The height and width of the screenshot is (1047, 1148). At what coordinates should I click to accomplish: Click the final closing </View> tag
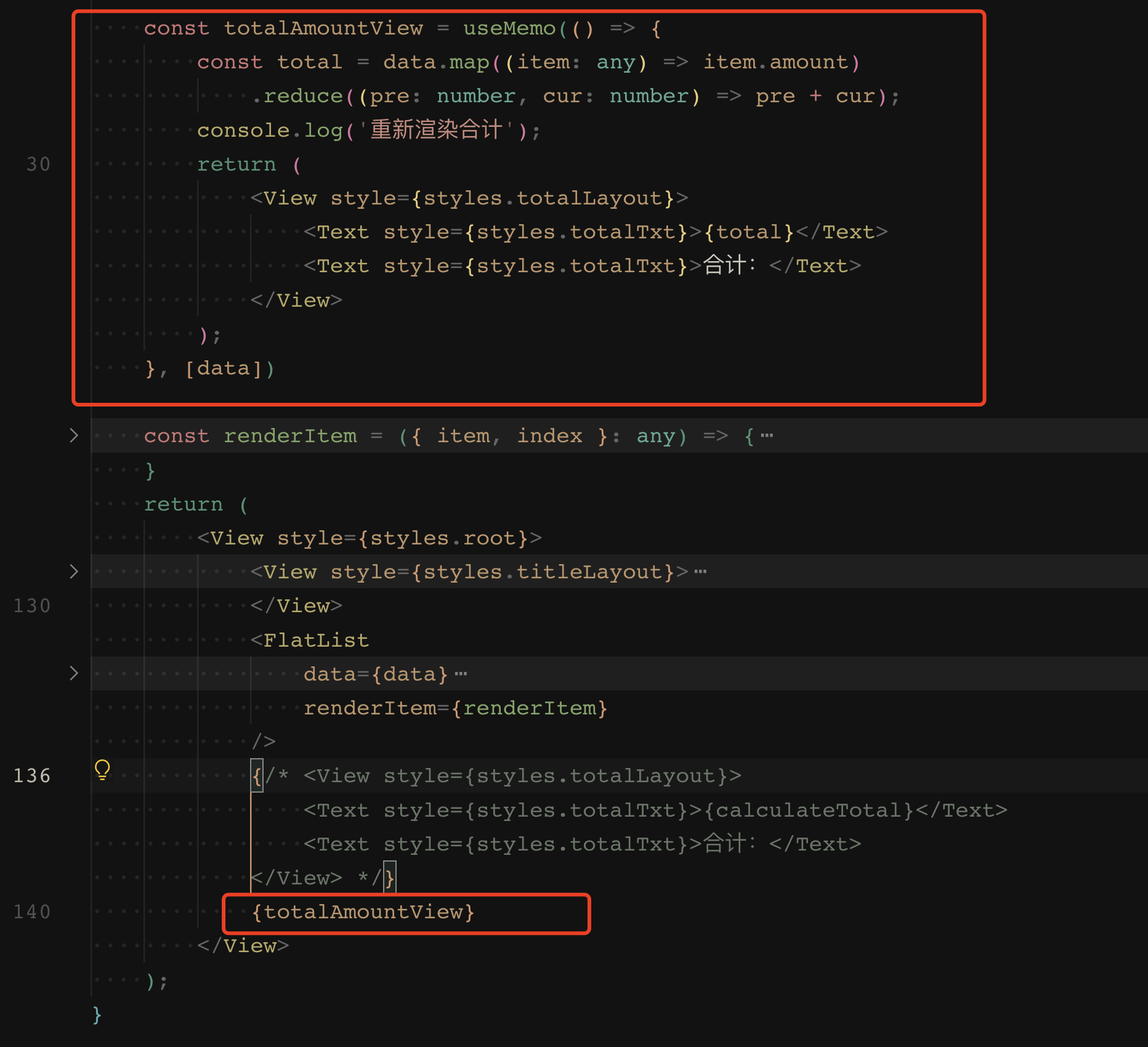[x=243, y=946]
